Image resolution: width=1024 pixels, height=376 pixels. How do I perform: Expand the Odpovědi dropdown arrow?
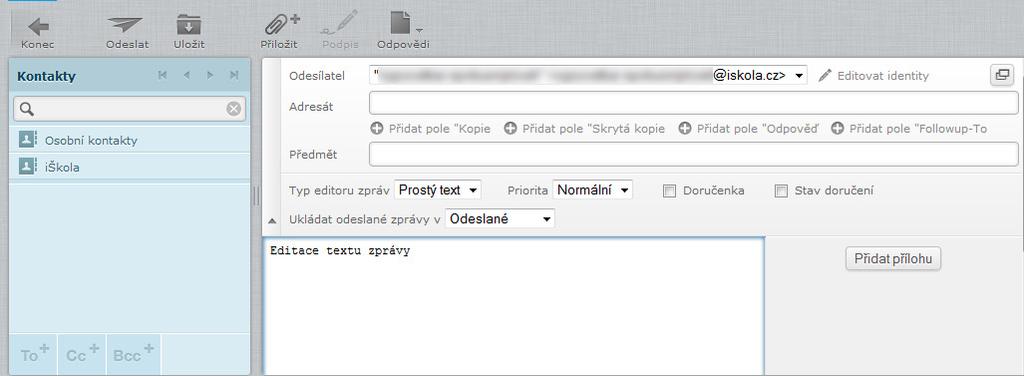(419, 30)
